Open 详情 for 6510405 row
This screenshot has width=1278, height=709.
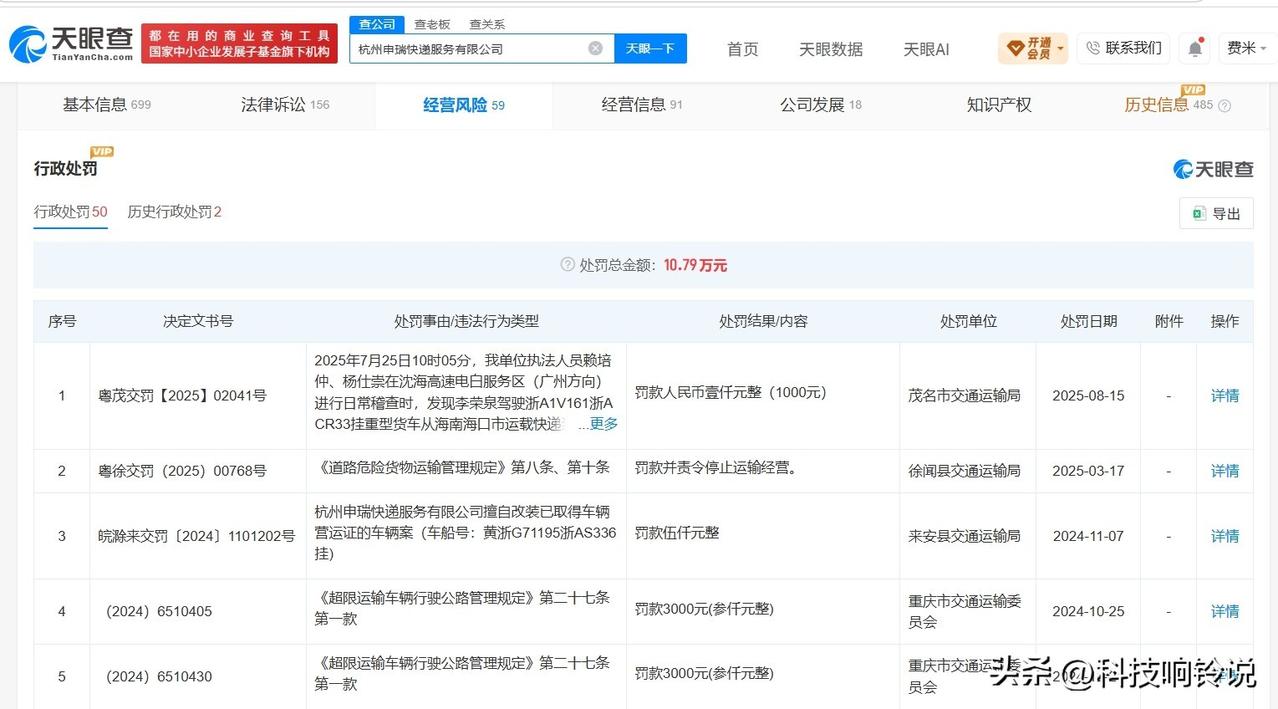click(x=1225, y=611)
